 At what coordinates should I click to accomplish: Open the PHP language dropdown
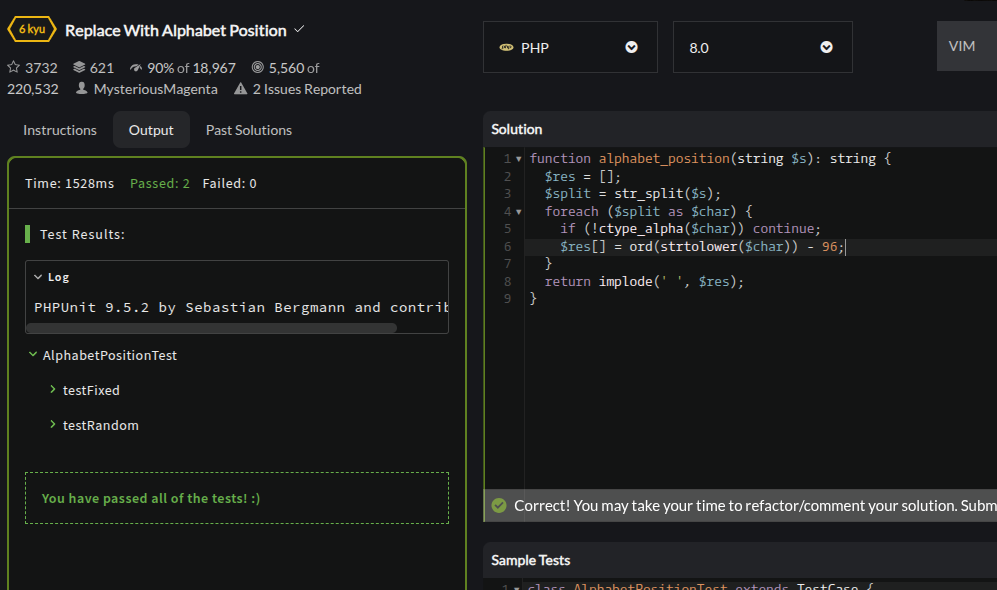click(x=570, y=47)
